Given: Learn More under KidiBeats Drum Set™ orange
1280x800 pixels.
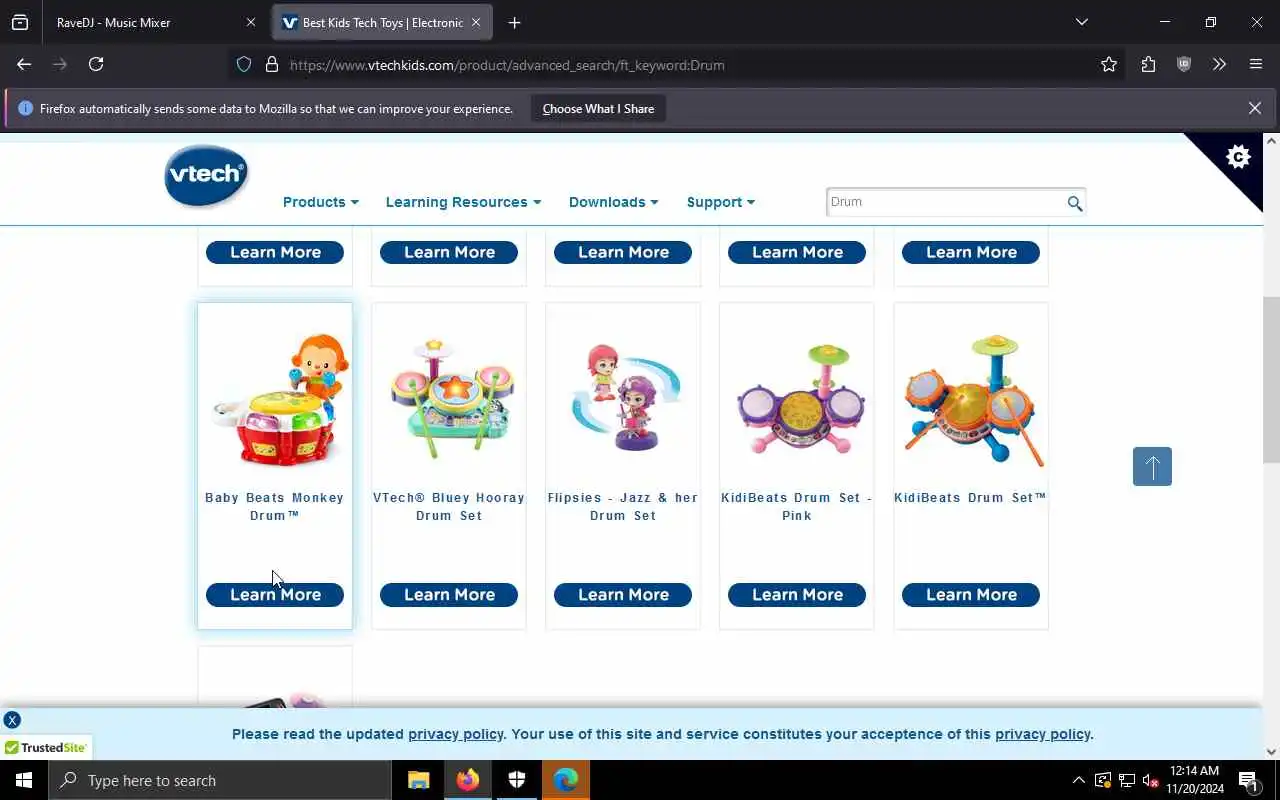Looking at the screenshot, I should (x=971, y=594).
